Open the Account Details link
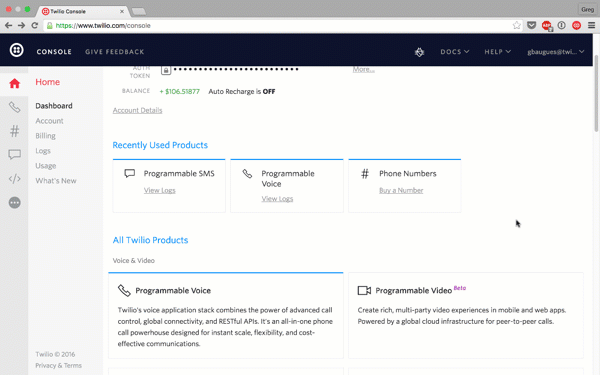Image resolution: width=600 pixels, height=375 pixels. click(137, 110)
